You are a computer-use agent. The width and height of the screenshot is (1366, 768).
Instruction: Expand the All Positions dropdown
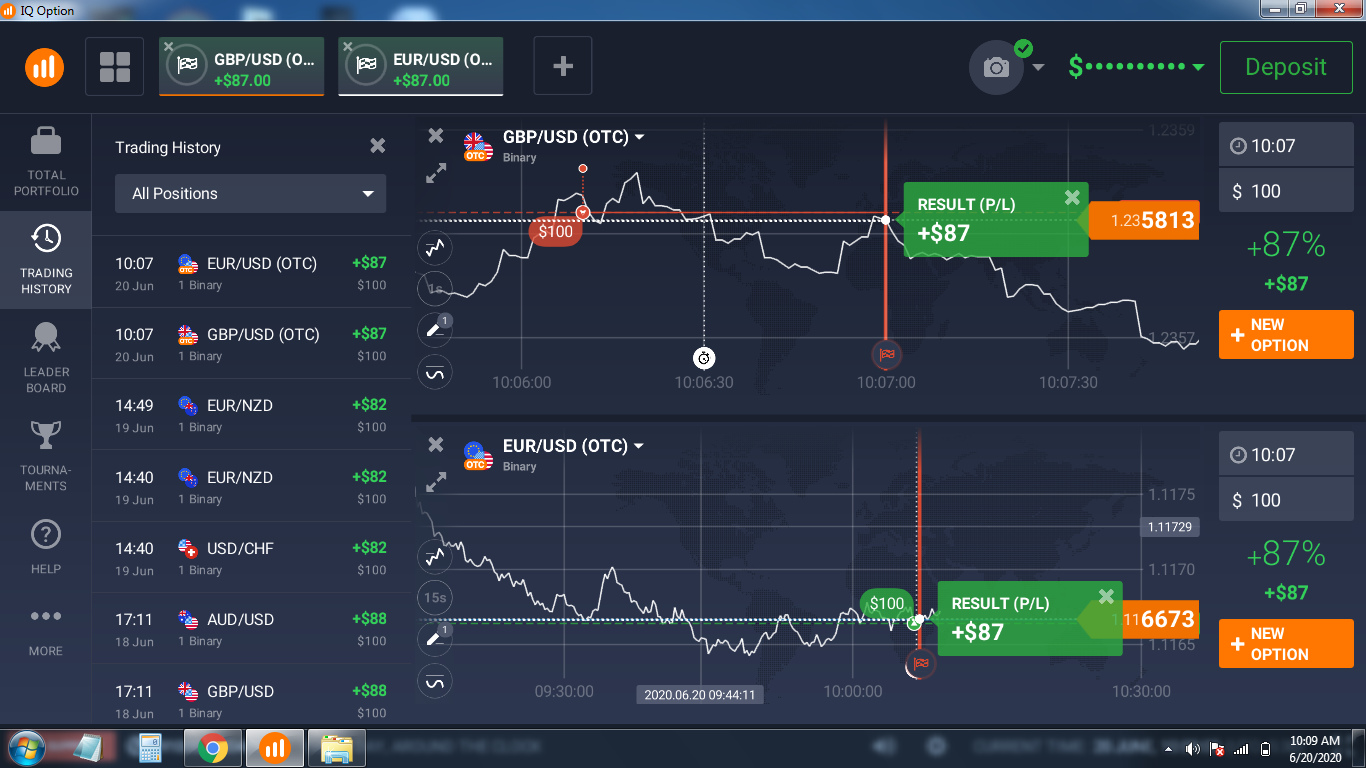pyautogui.click(x=250, y=194)
